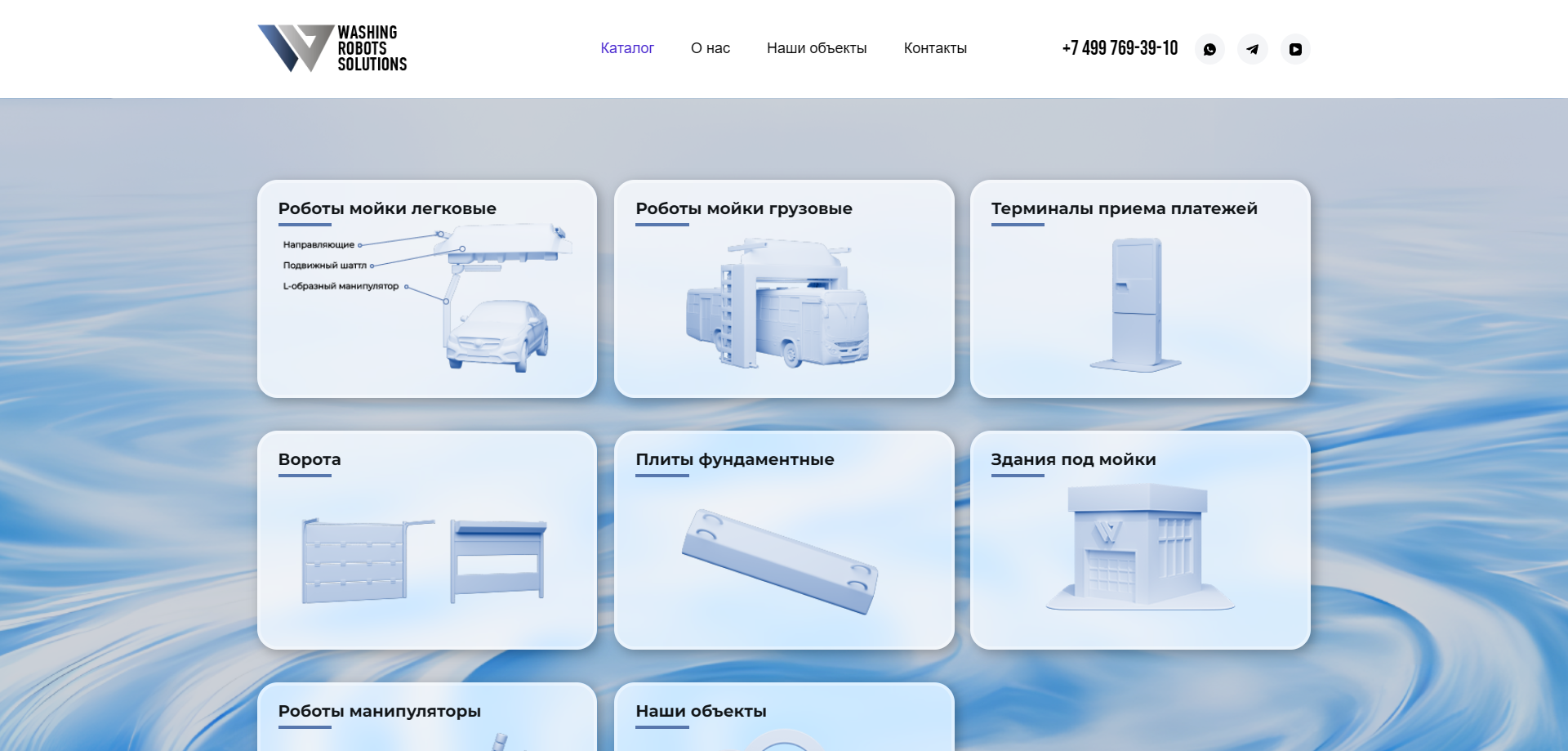The width and height of the screenshot is (1568, 751).
Task: Open the Наши объекты card below
Action: (784, 717)
